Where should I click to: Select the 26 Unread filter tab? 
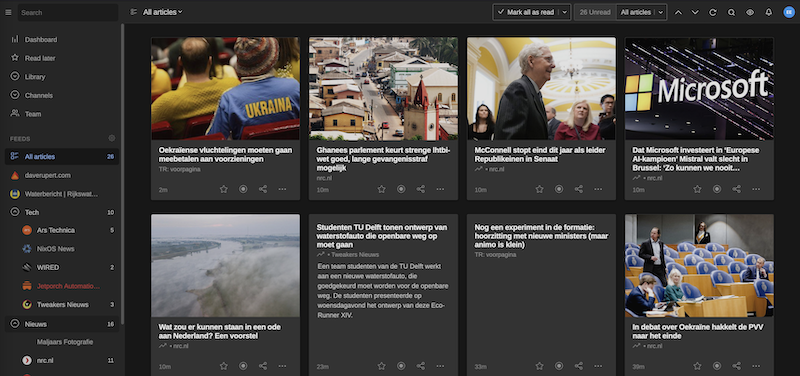point(595,12)
